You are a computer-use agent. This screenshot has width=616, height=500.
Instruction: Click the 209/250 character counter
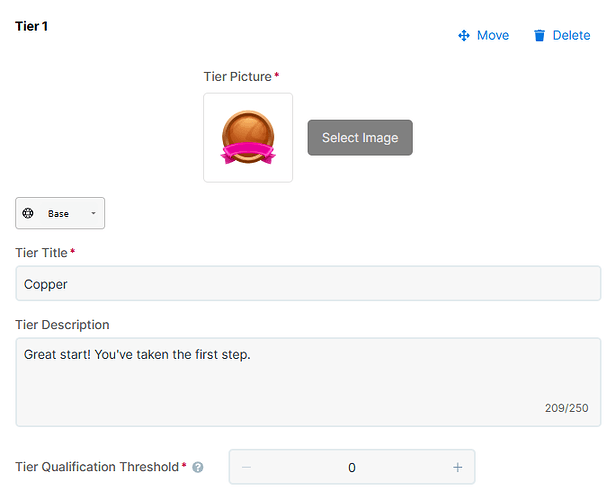[566, 408]
